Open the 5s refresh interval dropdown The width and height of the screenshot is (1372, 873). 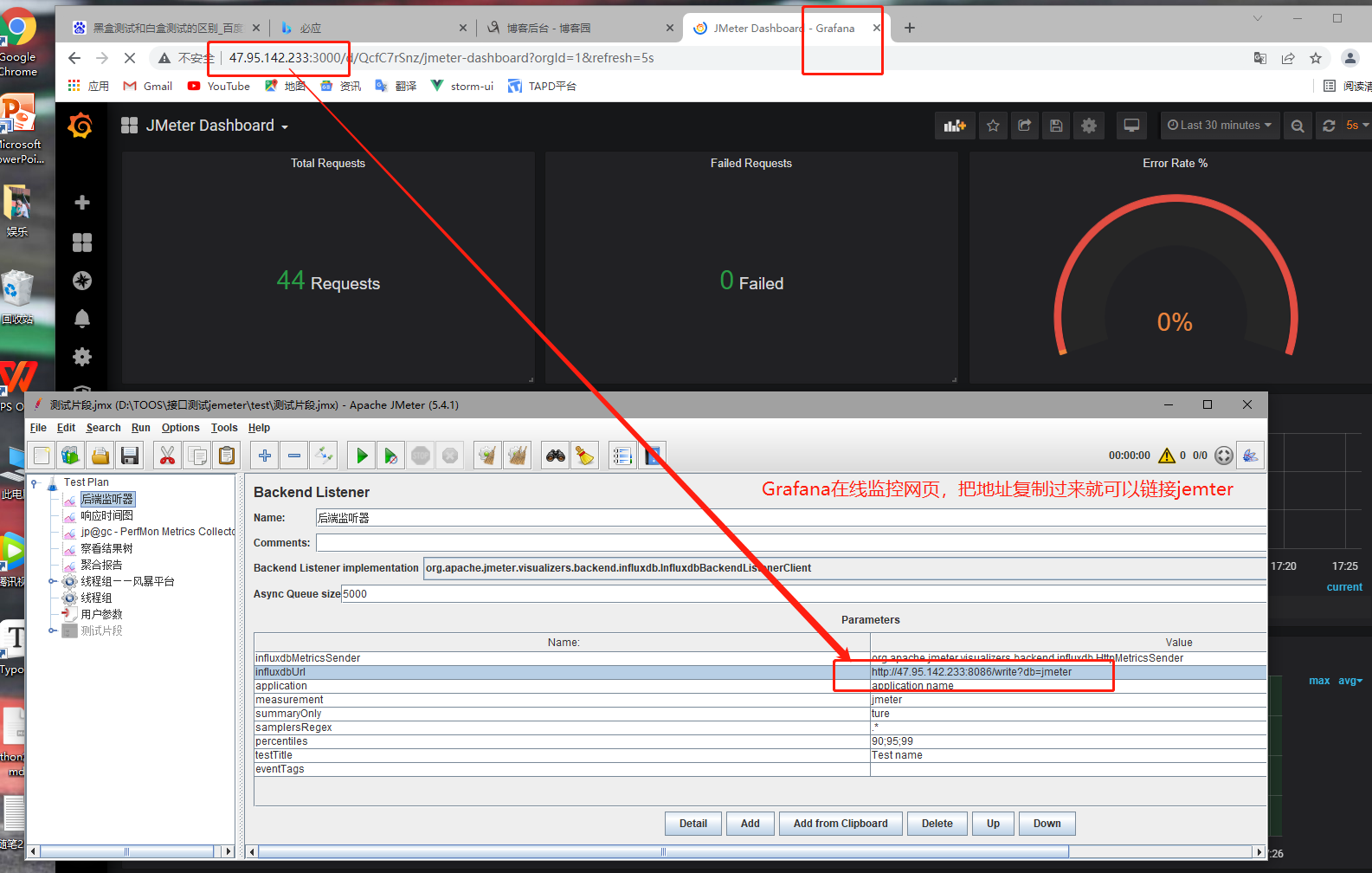(1356, 126)
